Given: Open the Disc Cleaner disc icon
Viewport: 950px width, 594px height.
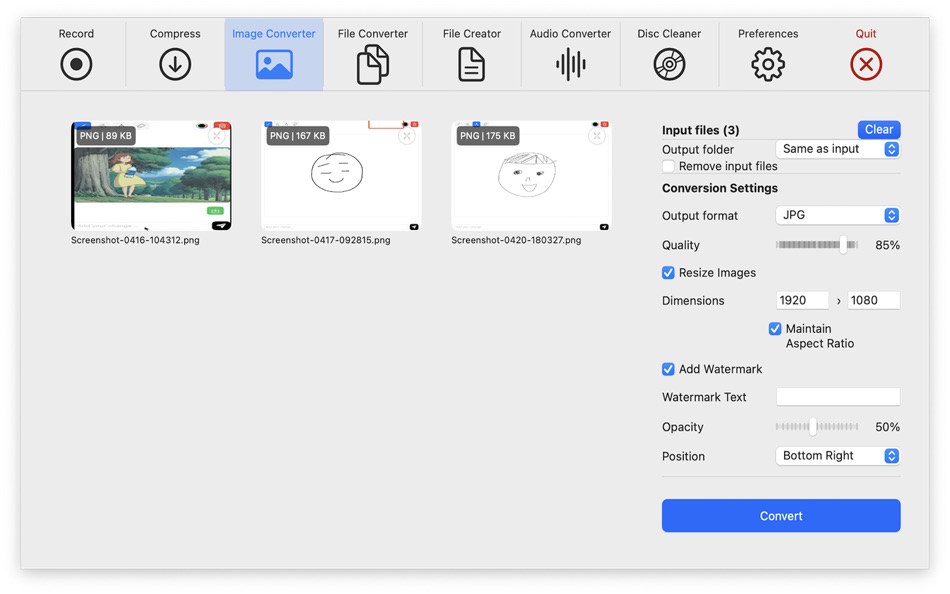Looking at the screenshot, I should pos(669,64).
